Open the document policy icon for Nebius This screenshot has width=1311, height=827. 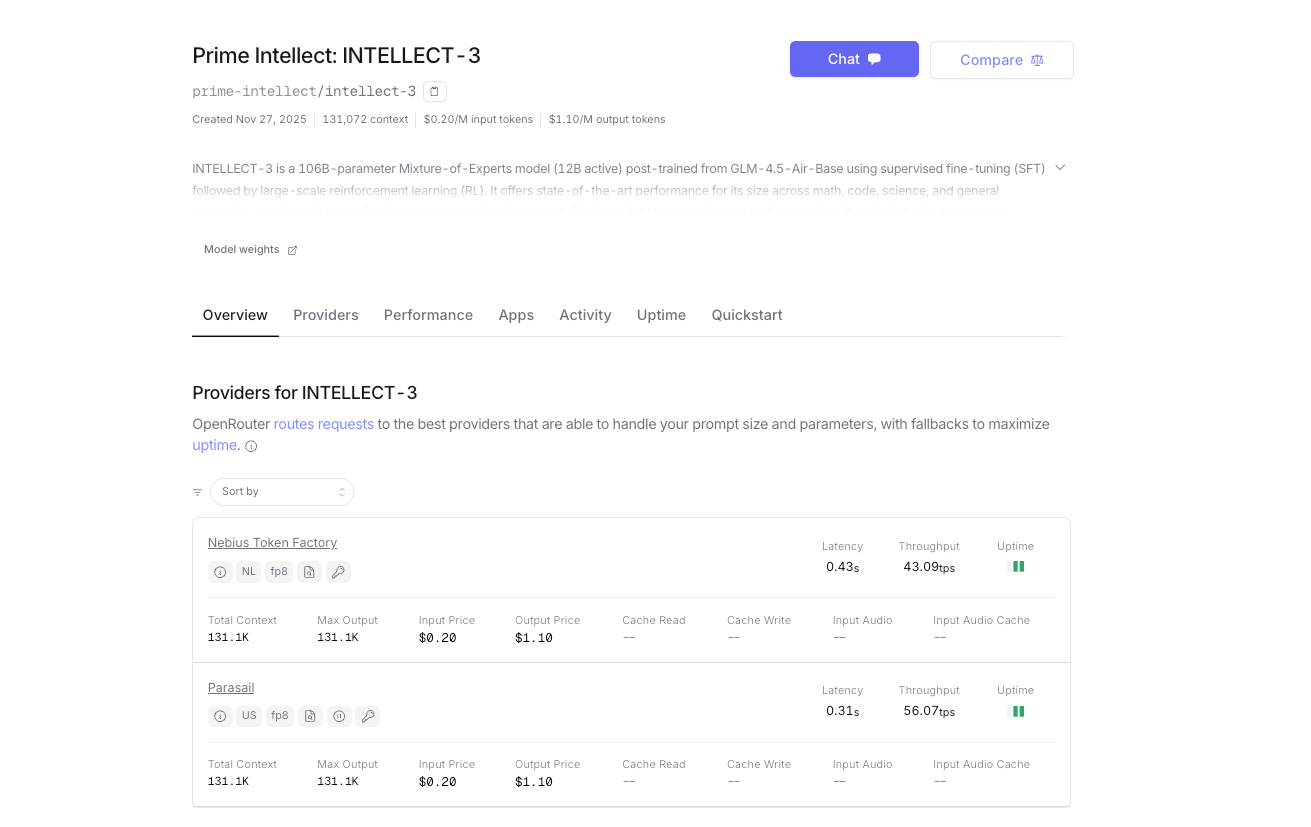(x=309, y=572)
